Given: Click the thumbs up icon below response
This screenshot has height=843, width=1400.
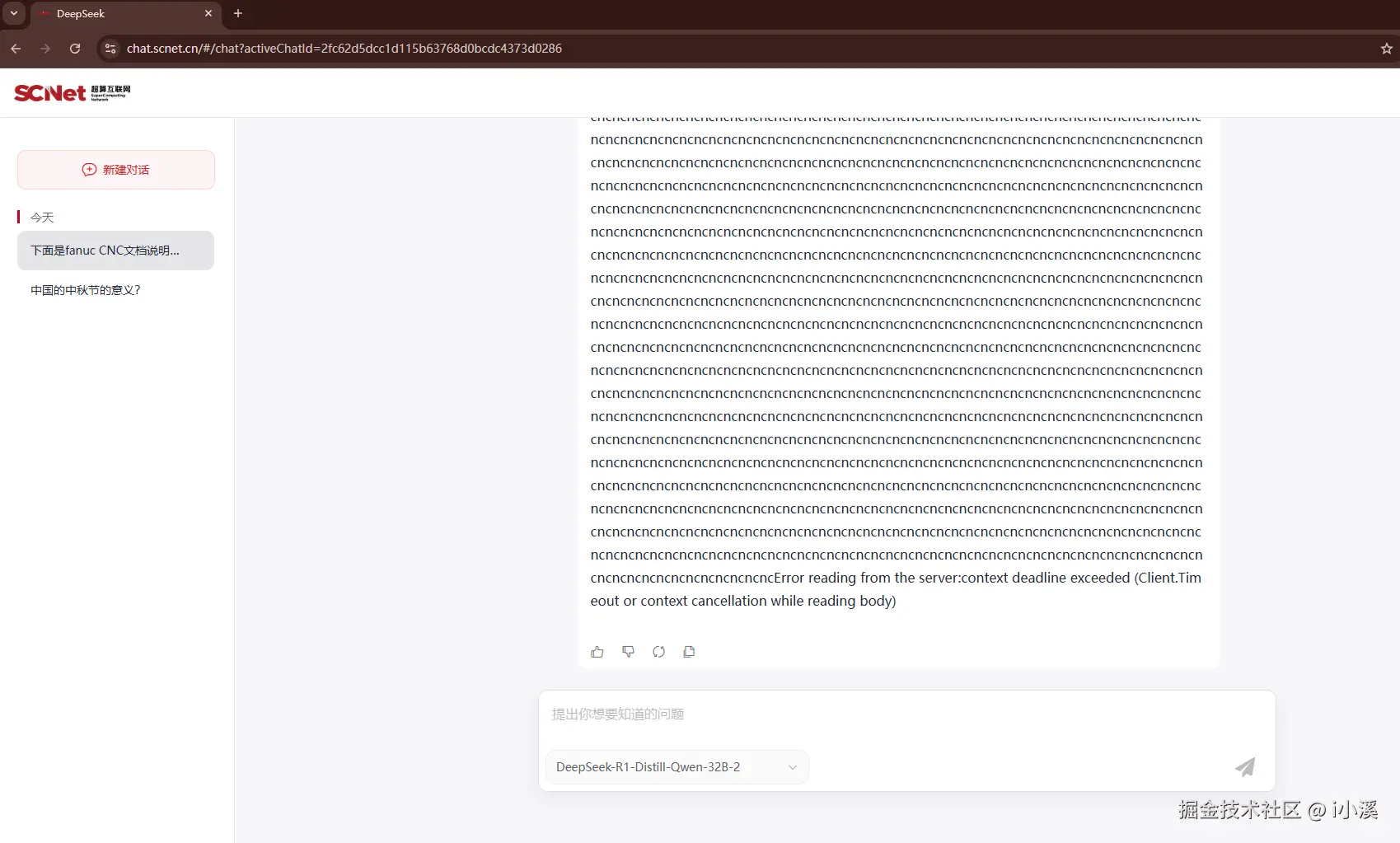Looking at the screenshot, I should pos(597,652).
